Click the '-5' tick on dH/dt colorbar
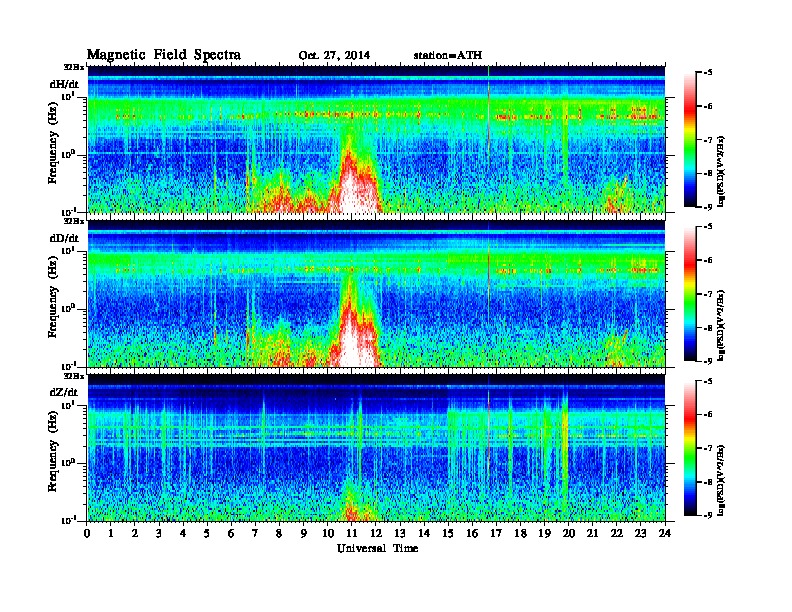The height and width of the screenshot is (612, 792). 708,73
